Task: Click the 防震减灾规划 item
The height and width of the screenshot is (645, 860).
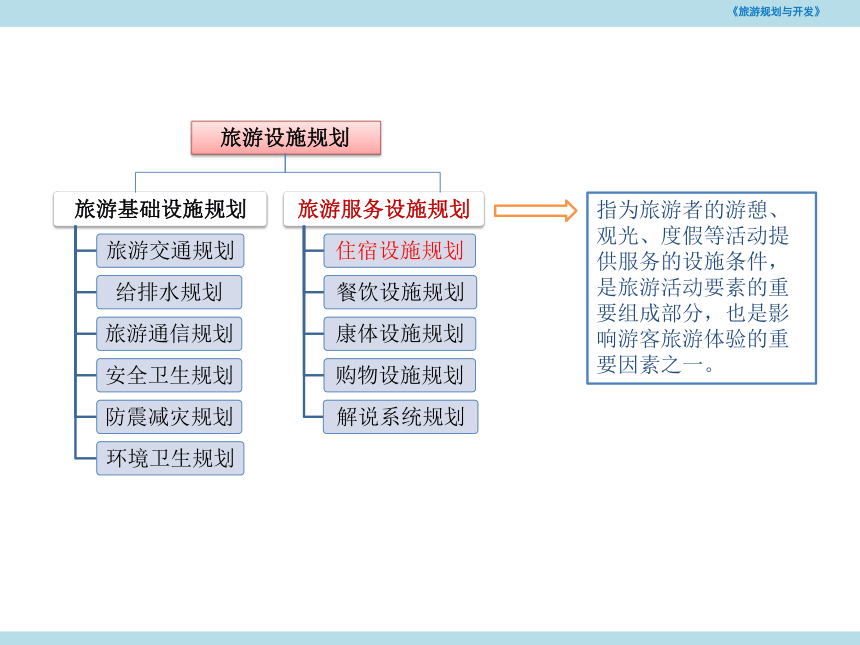Action: 169,417
